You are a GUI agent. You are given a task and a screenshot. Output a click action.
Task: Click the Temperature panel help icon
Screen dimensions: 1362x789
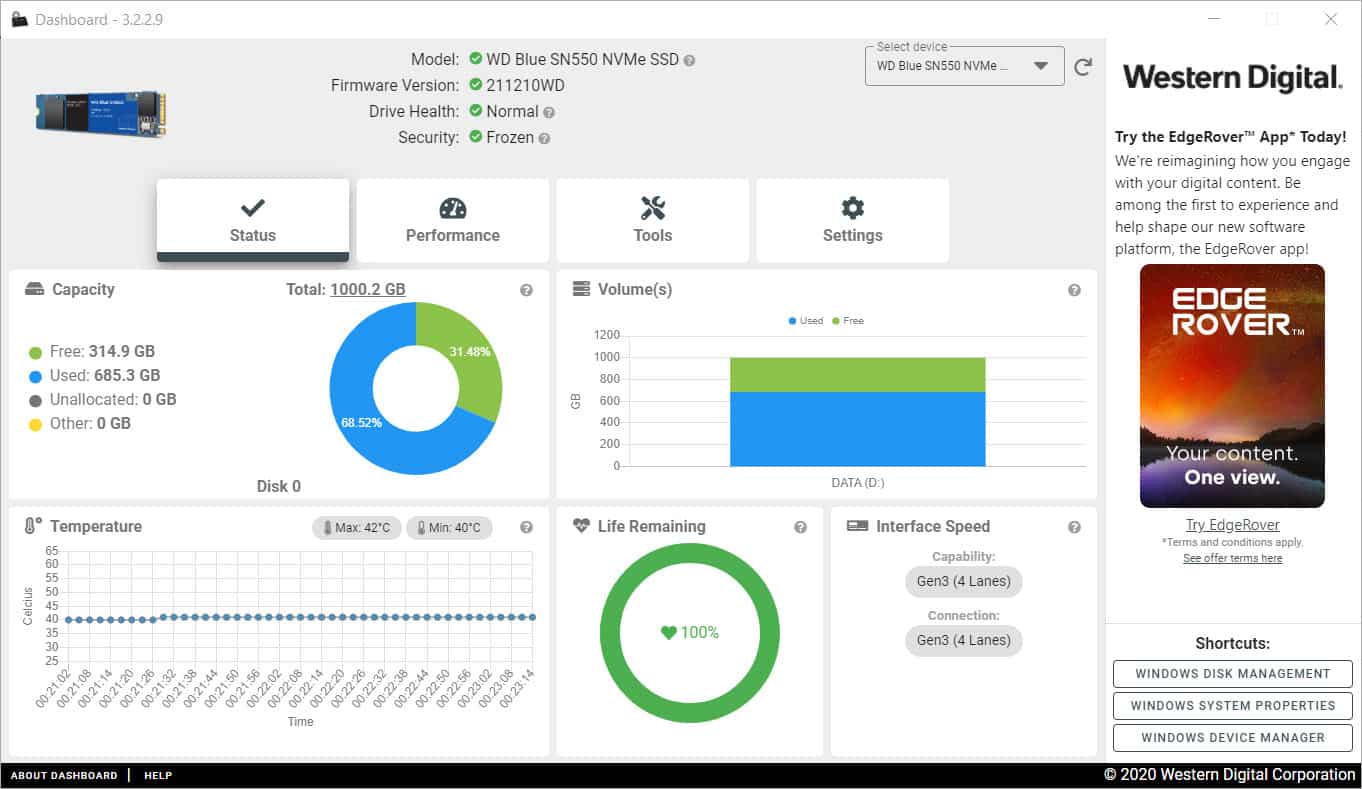[x=526, y=527]
